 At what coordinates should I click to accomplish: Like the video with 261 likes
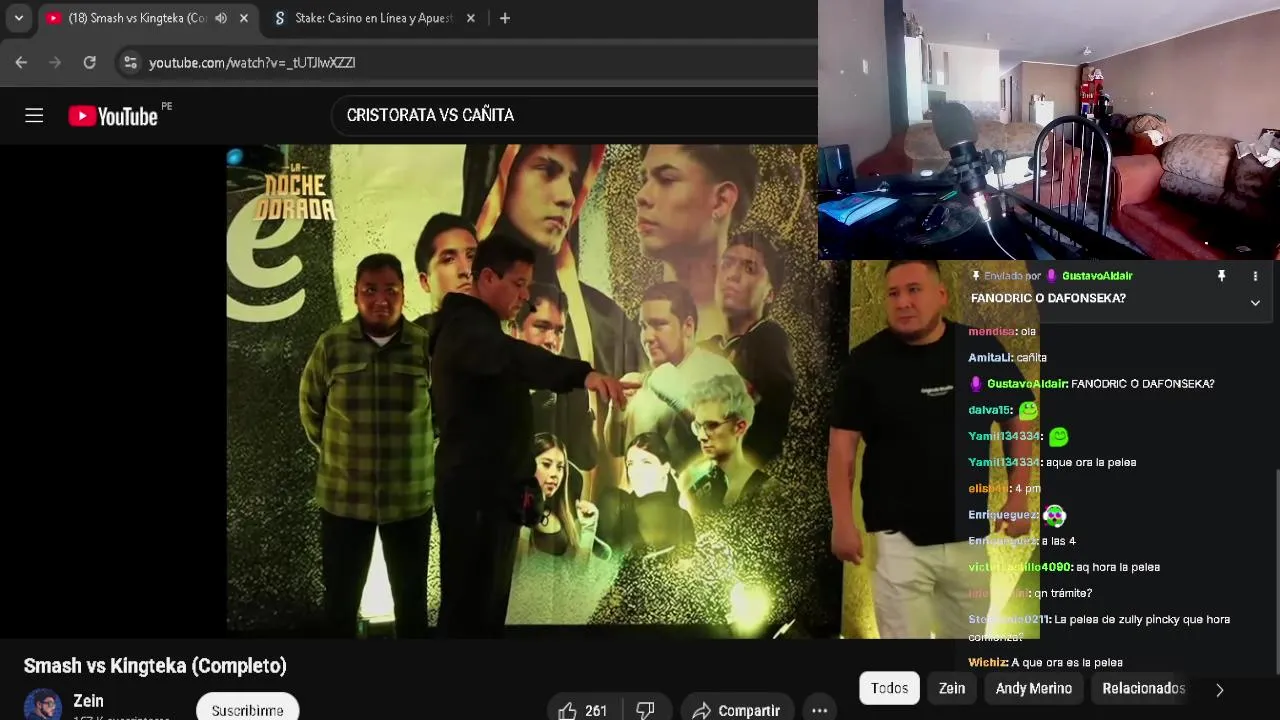pos(583,710)
